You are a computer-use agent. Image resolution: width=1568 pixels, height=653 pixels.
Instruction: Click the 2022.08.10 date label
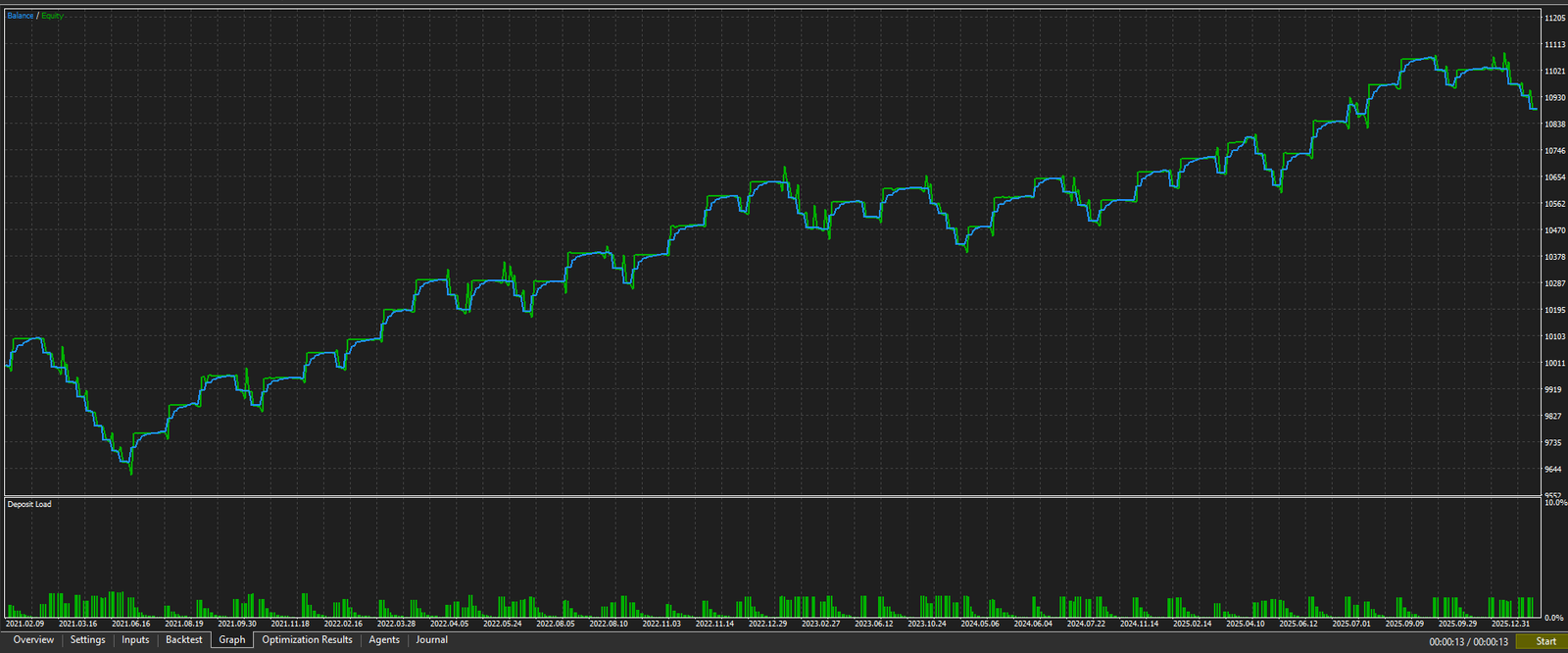(609, 624)
